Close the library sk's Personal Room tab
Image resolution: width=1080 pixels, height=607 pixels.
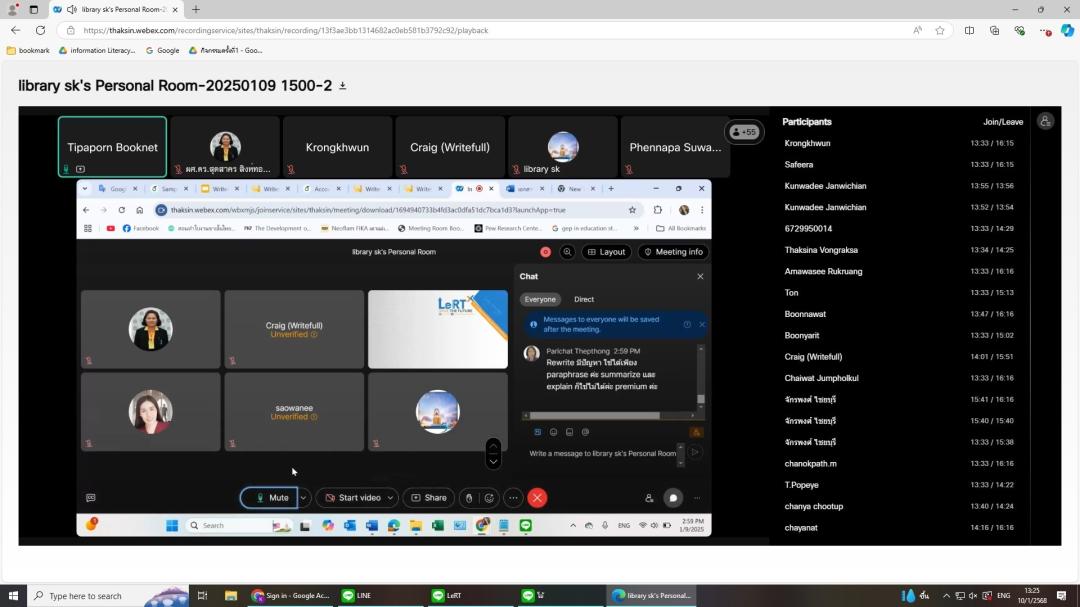(175, 10)
